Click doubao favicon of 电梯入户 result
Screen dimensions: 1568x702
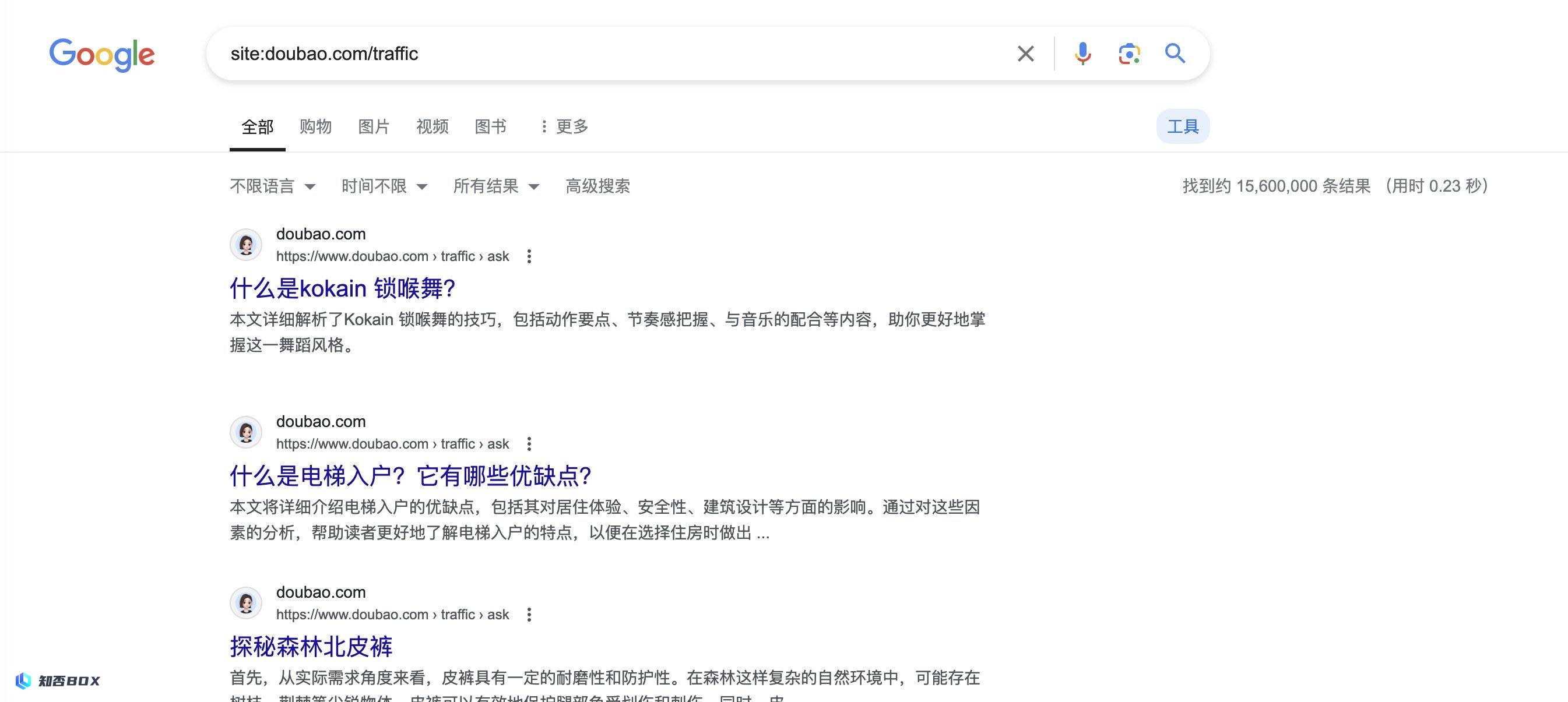[246, 432]
